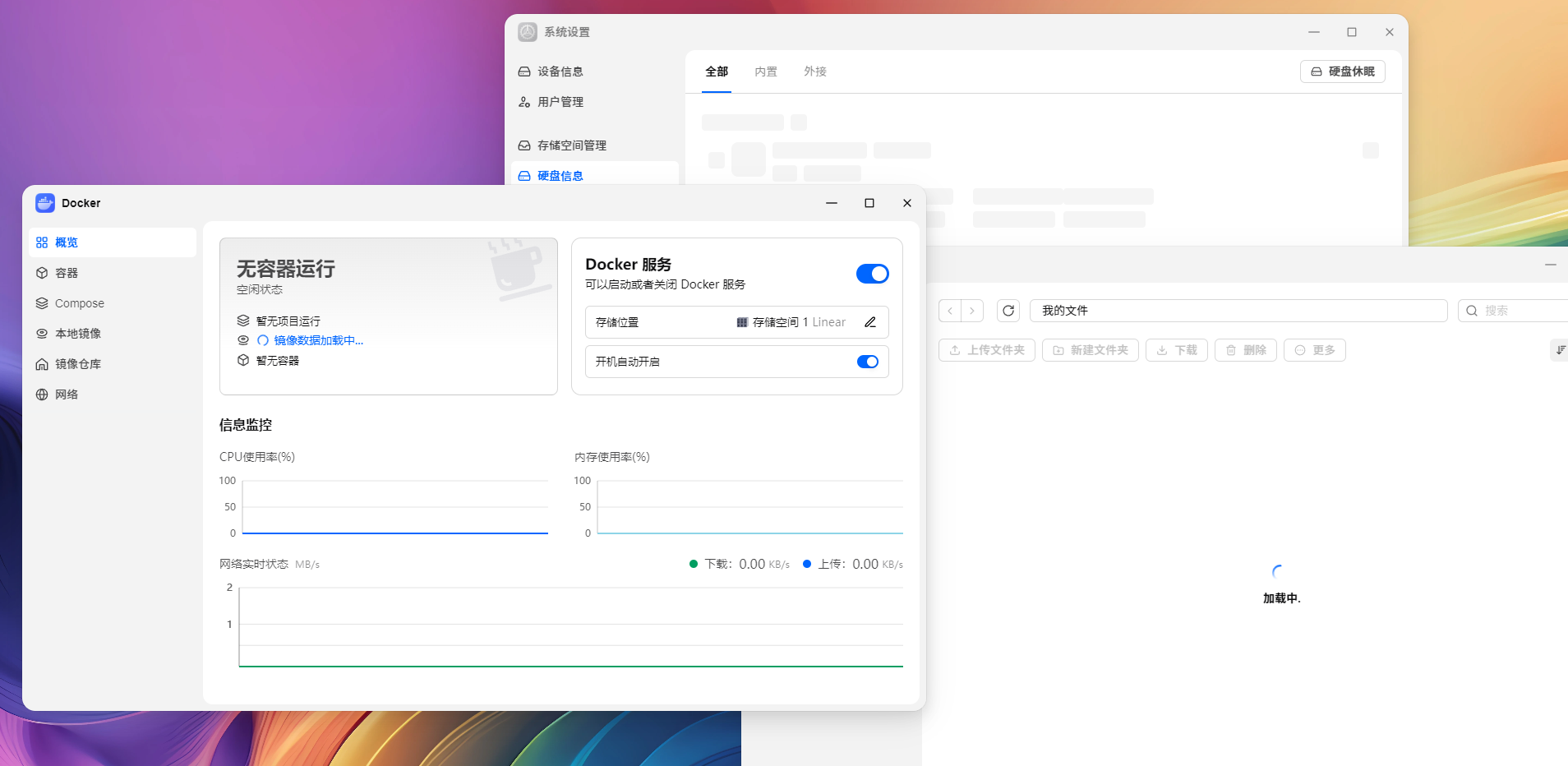1568x766 pixels.
Task: Click the image disc icon beside 镜像数据加载中
Action: (243, 340)
